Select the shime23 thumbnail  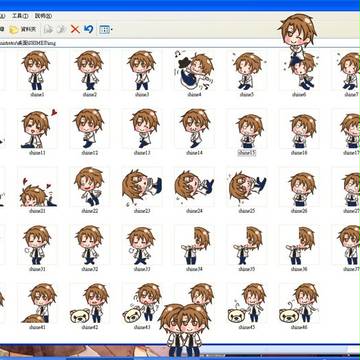click(142, 187)
